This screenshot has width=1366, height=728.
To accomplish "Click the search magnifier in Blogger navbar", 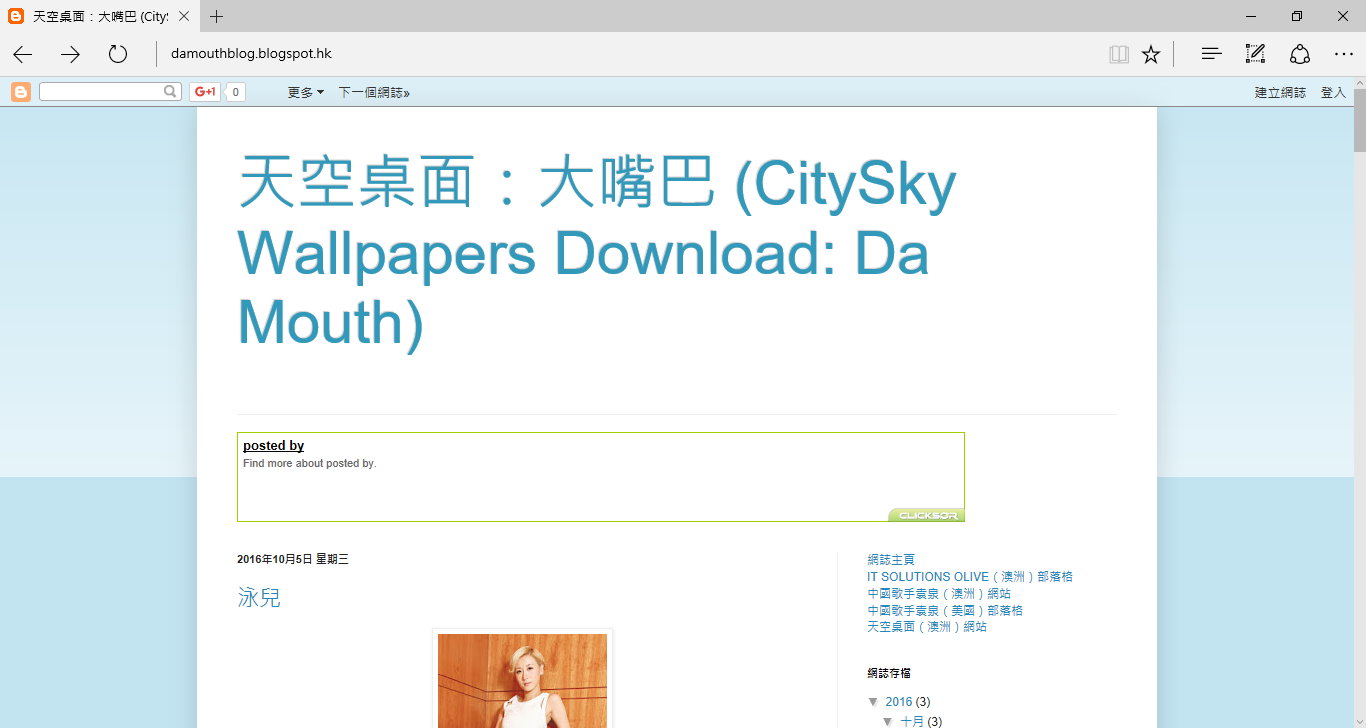I will click(x=171, y=91).
